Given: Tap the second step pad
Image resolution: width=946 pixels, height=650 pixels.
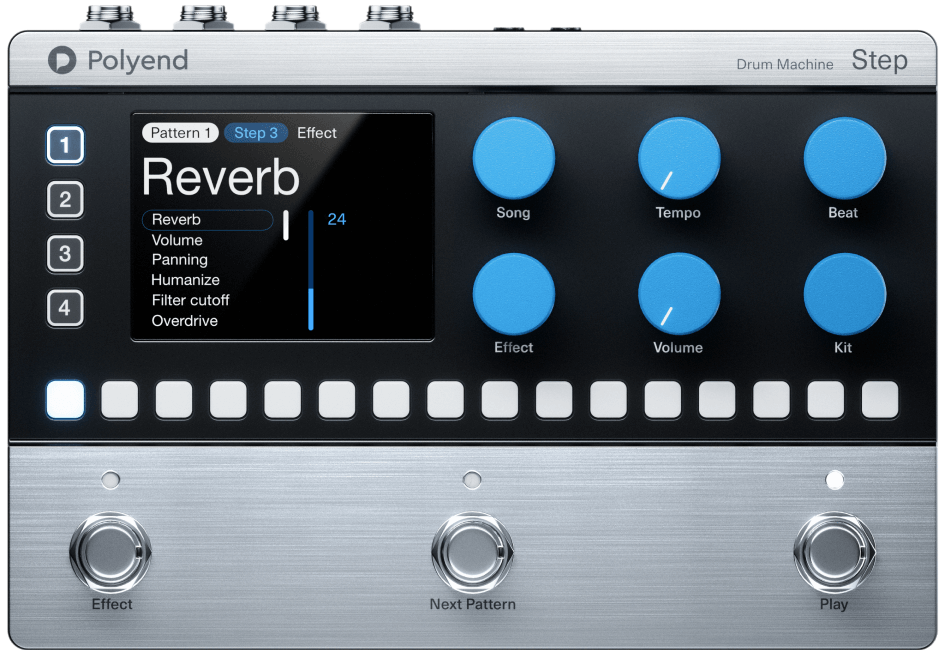Looking at the screenshot, I should click(x=119, y=400).
